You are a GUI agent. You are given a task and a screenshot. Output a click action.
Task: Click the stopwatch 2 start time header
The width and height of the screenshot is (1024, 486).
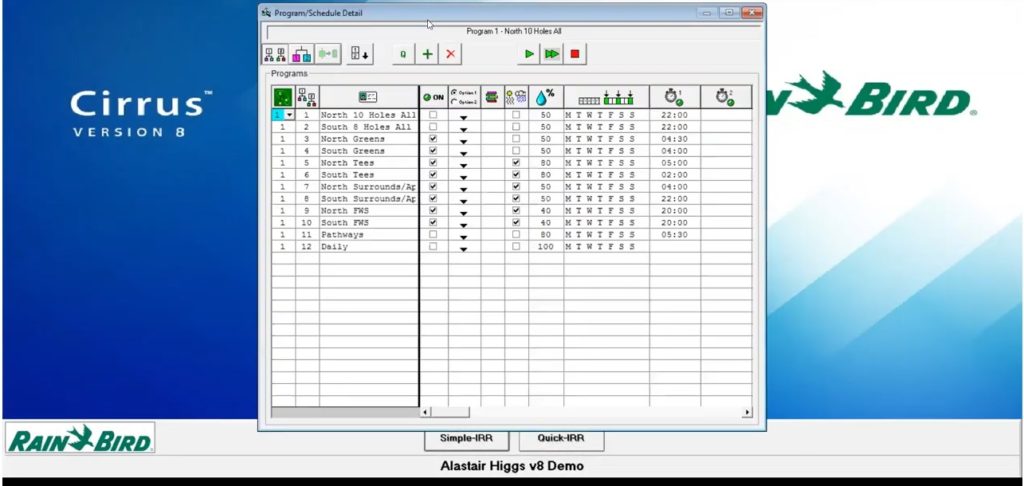click(725, 97)
